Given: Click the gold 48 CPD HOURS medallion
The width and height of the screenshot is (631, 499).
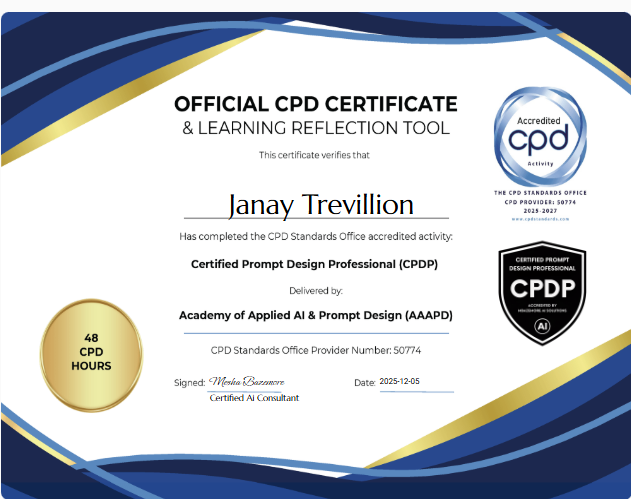Looking at the screenshot, I should tap(91, 355).
